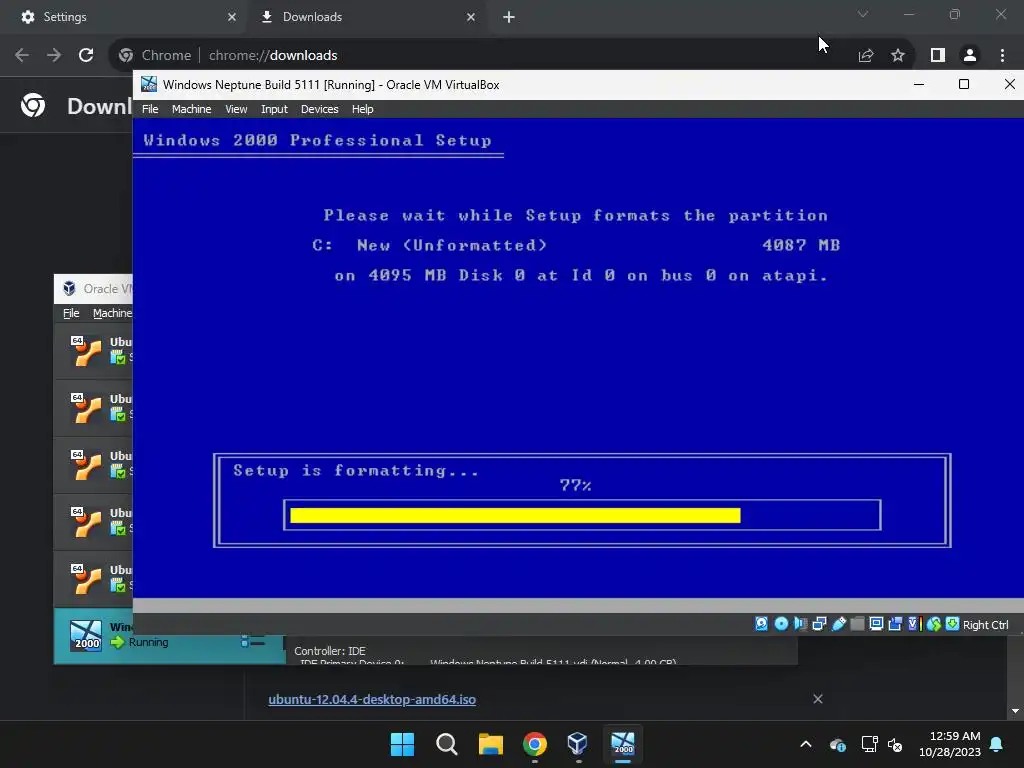Open tools list menu for running VM
Image resolution: width=1024 pixels, height=768 pixels.
(x=252, y=642)
